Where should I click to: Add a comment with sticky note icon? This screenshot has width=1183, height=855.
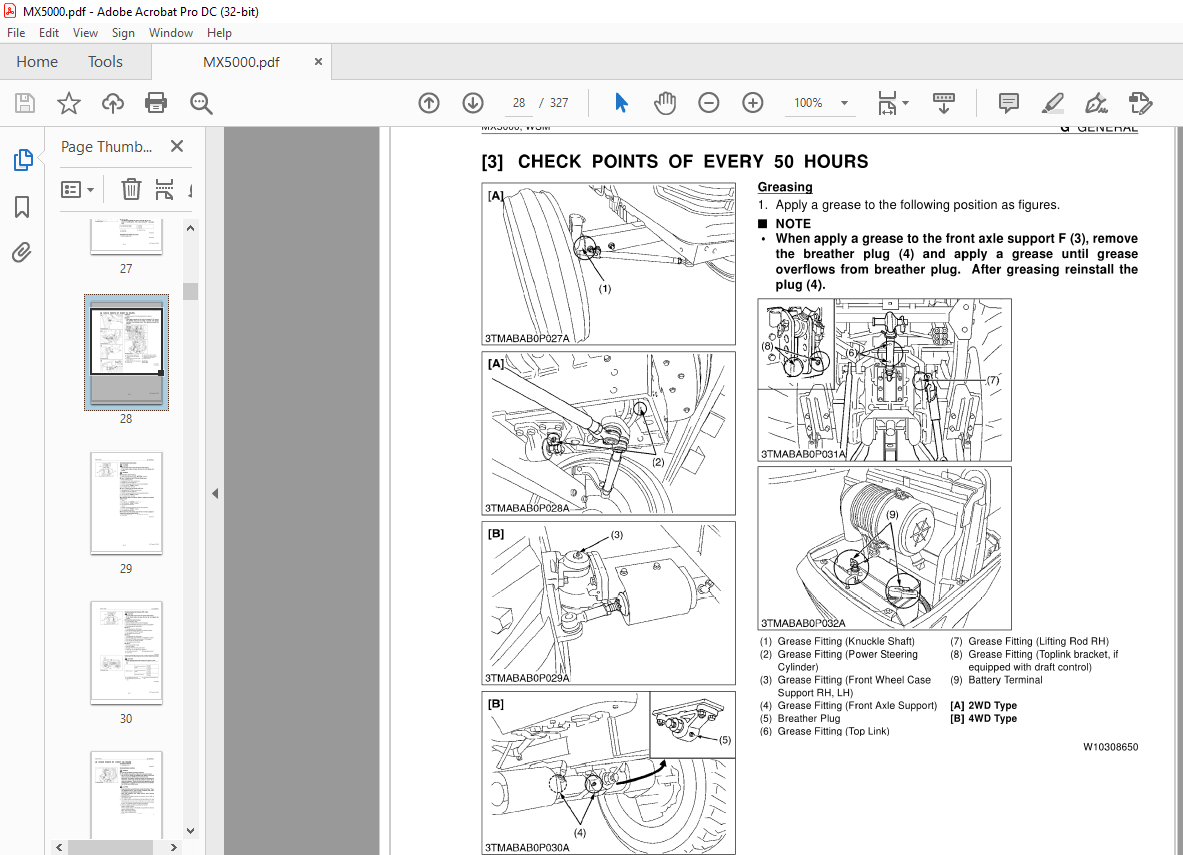pos(1009,103)
